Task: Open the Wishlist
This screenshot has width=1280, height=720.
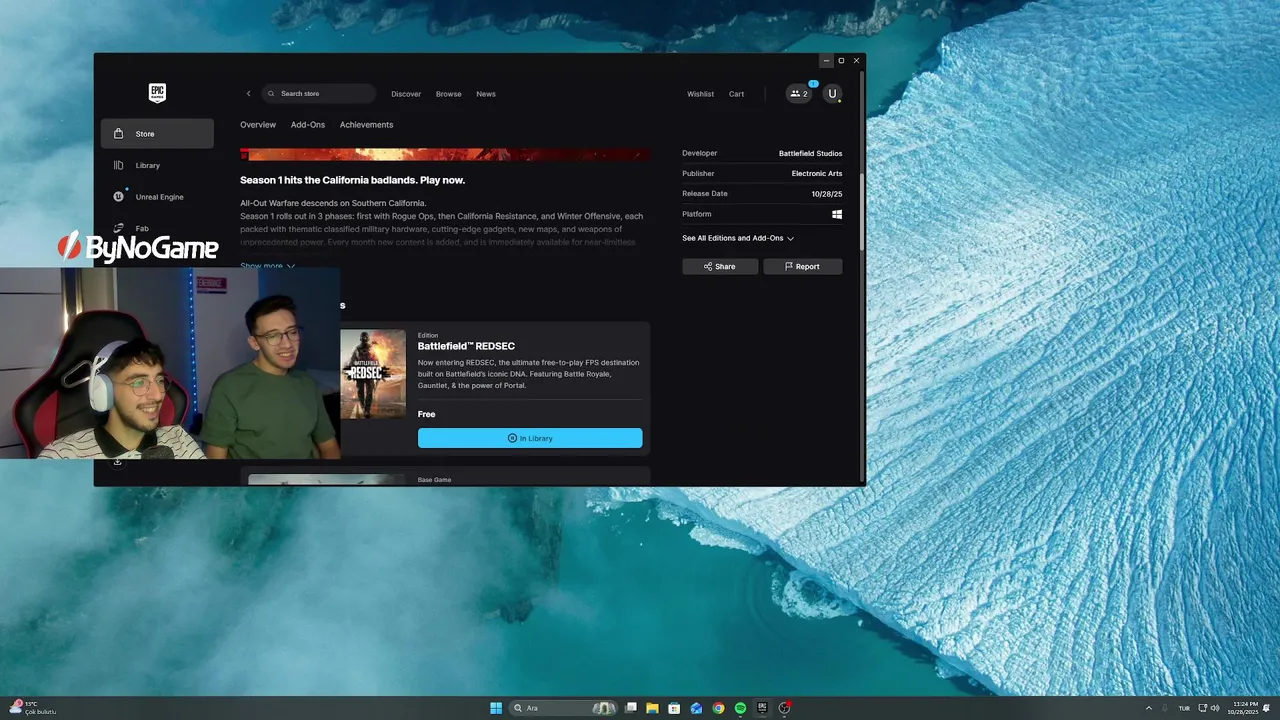Action: pos(700,94)
